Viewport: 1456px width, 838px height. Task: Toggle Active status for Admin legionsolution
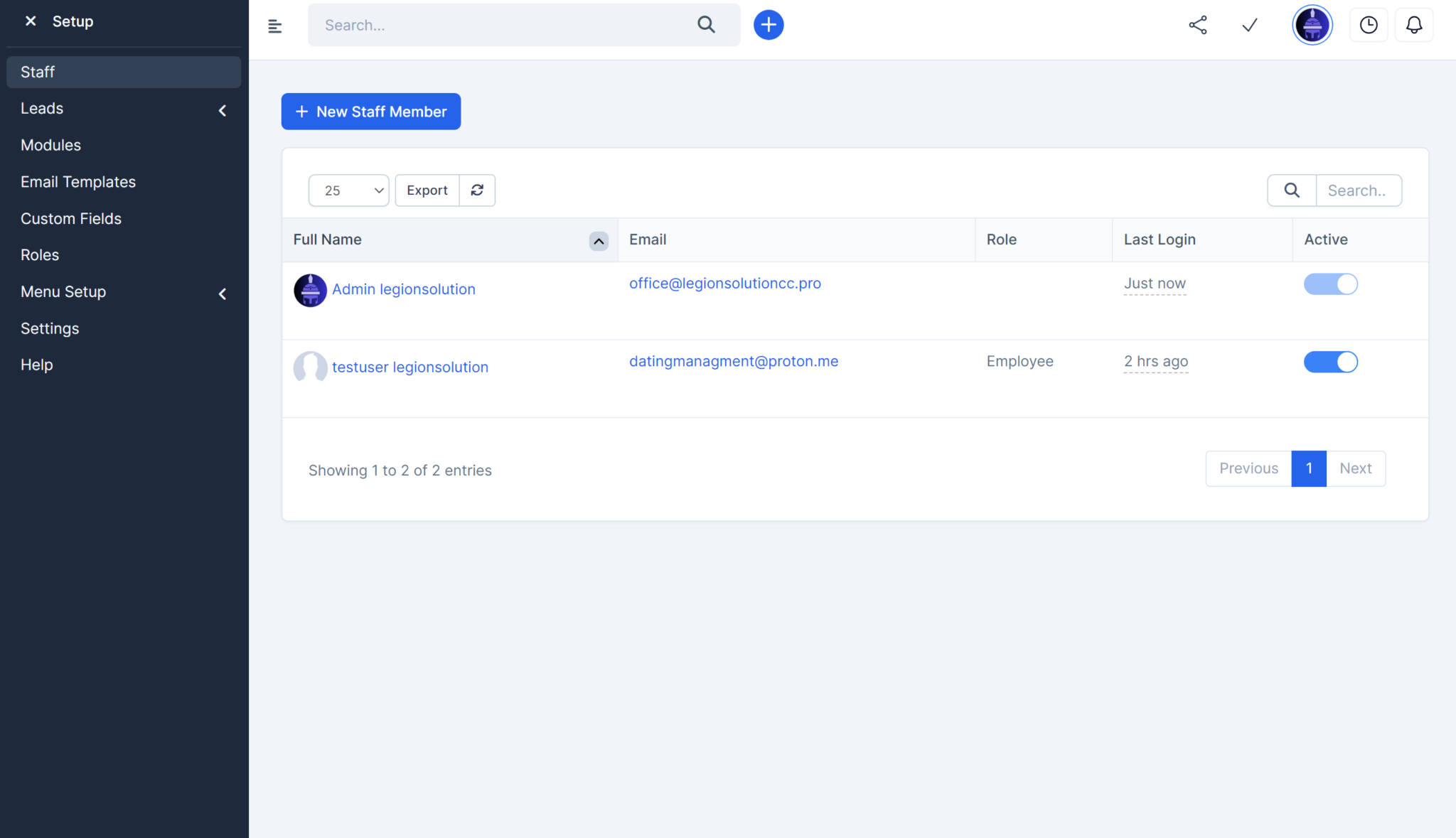(1330, 284)
